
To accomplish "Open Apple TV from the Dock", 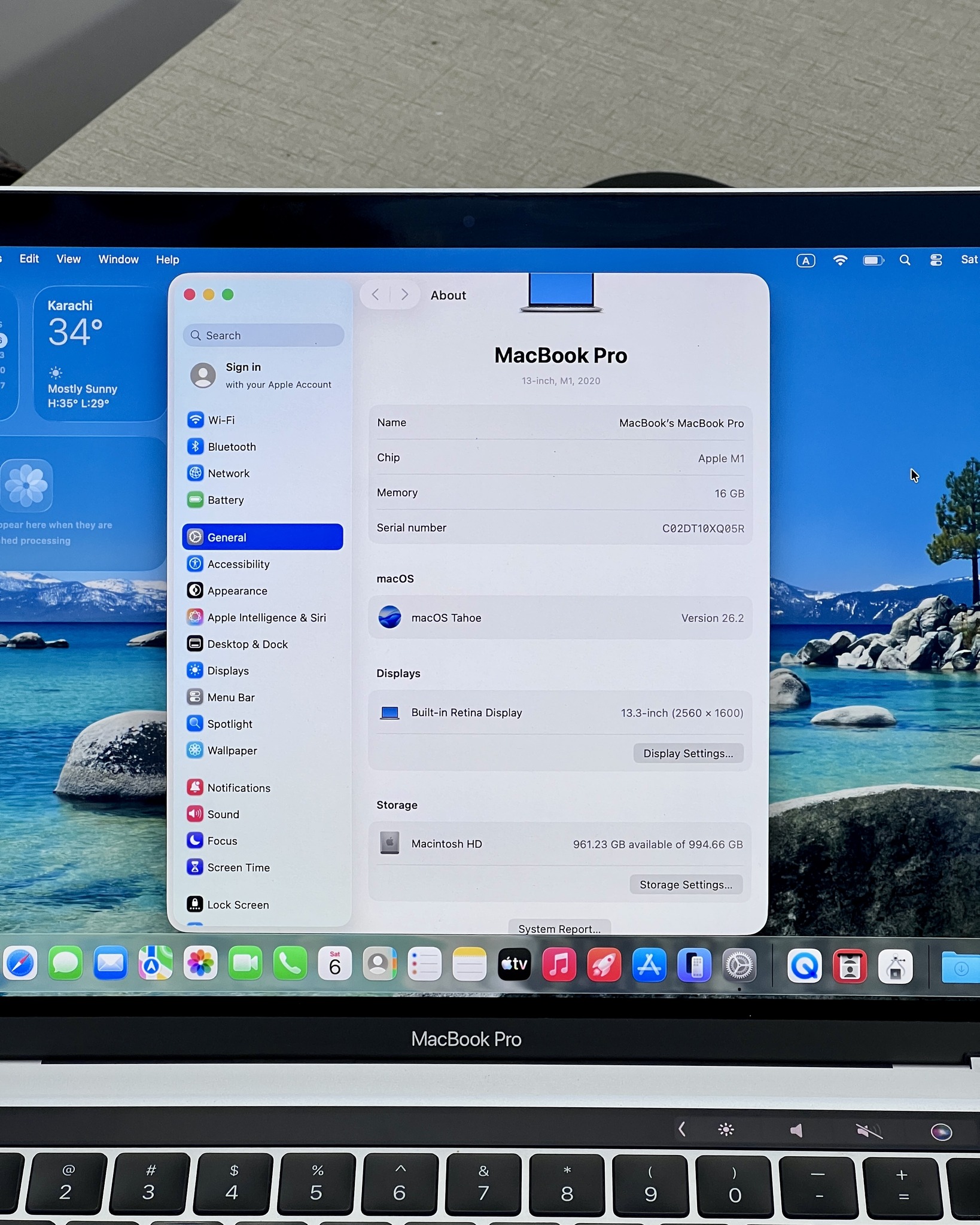I will click(515, 964).
